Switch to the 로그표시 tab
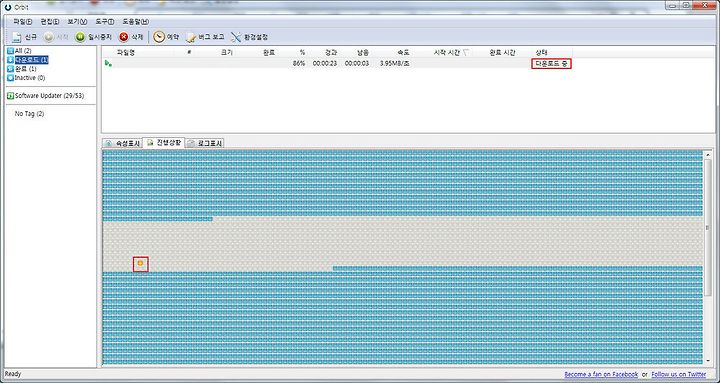 pyautogui.click(x=205, y=143)
